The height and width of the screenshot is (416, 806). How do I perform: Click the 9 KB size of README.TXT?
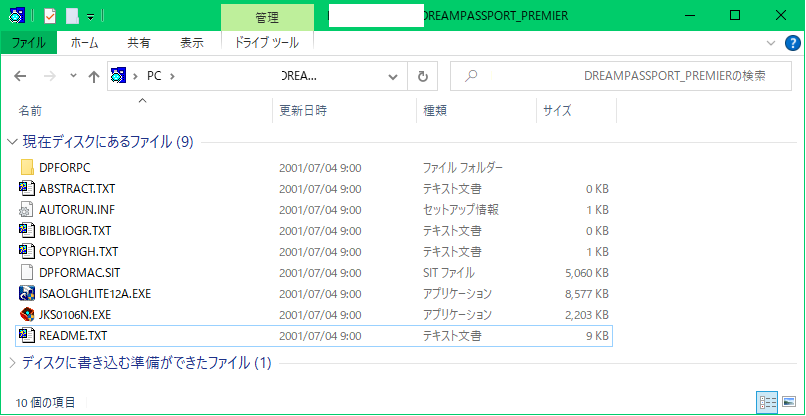pyautogui.click(x=596, y=336)
